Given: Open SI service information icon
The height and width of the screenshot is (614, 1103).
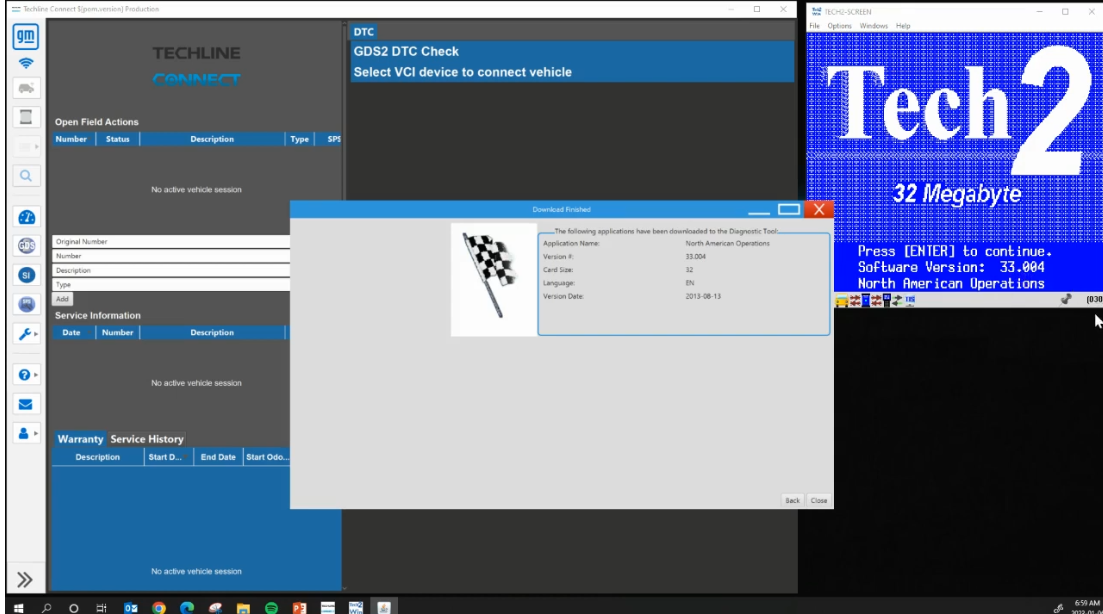Looking at the screenshot, I should pos(26,275).
